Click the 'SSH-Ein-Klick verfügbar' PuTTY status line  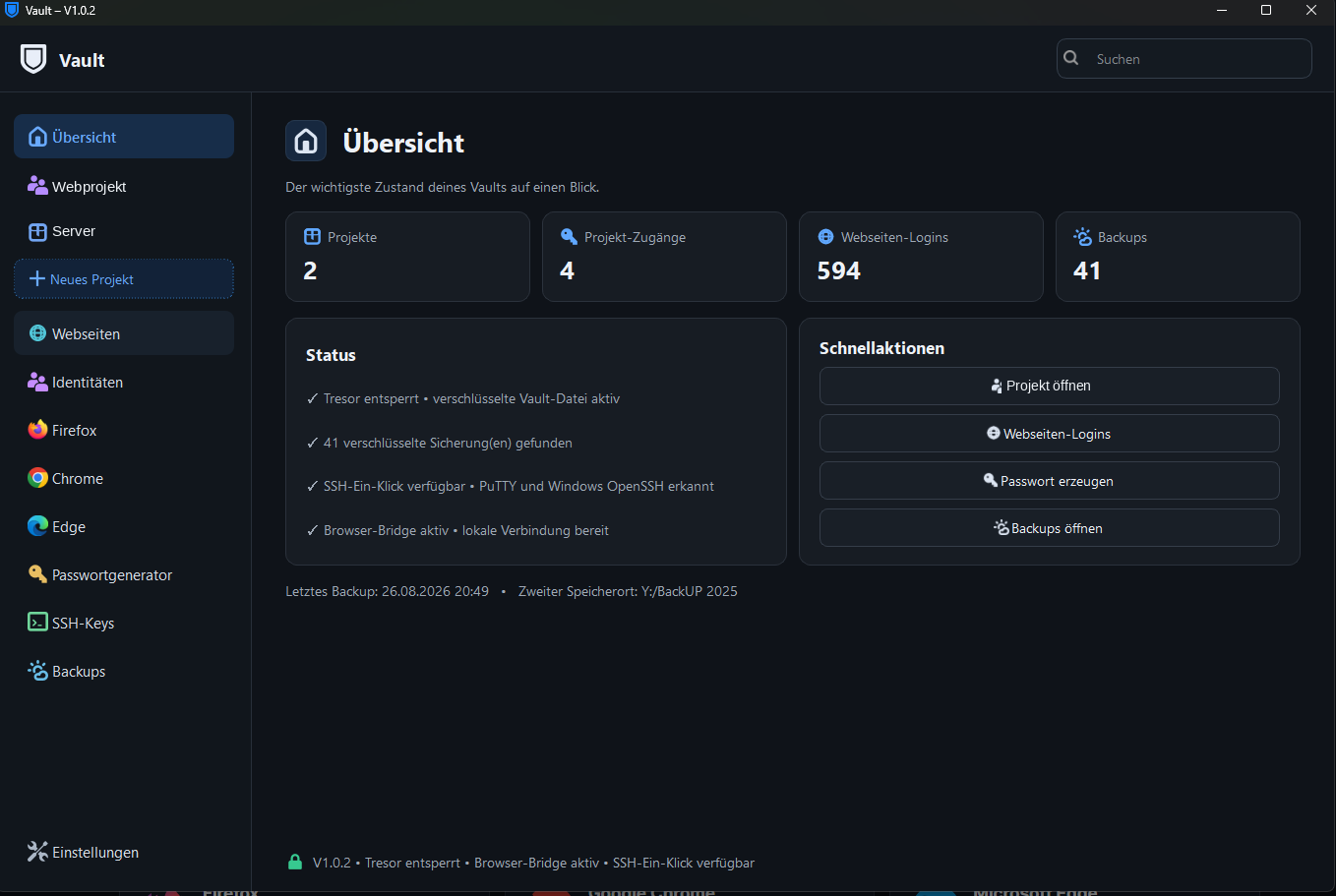coord(511,486)
